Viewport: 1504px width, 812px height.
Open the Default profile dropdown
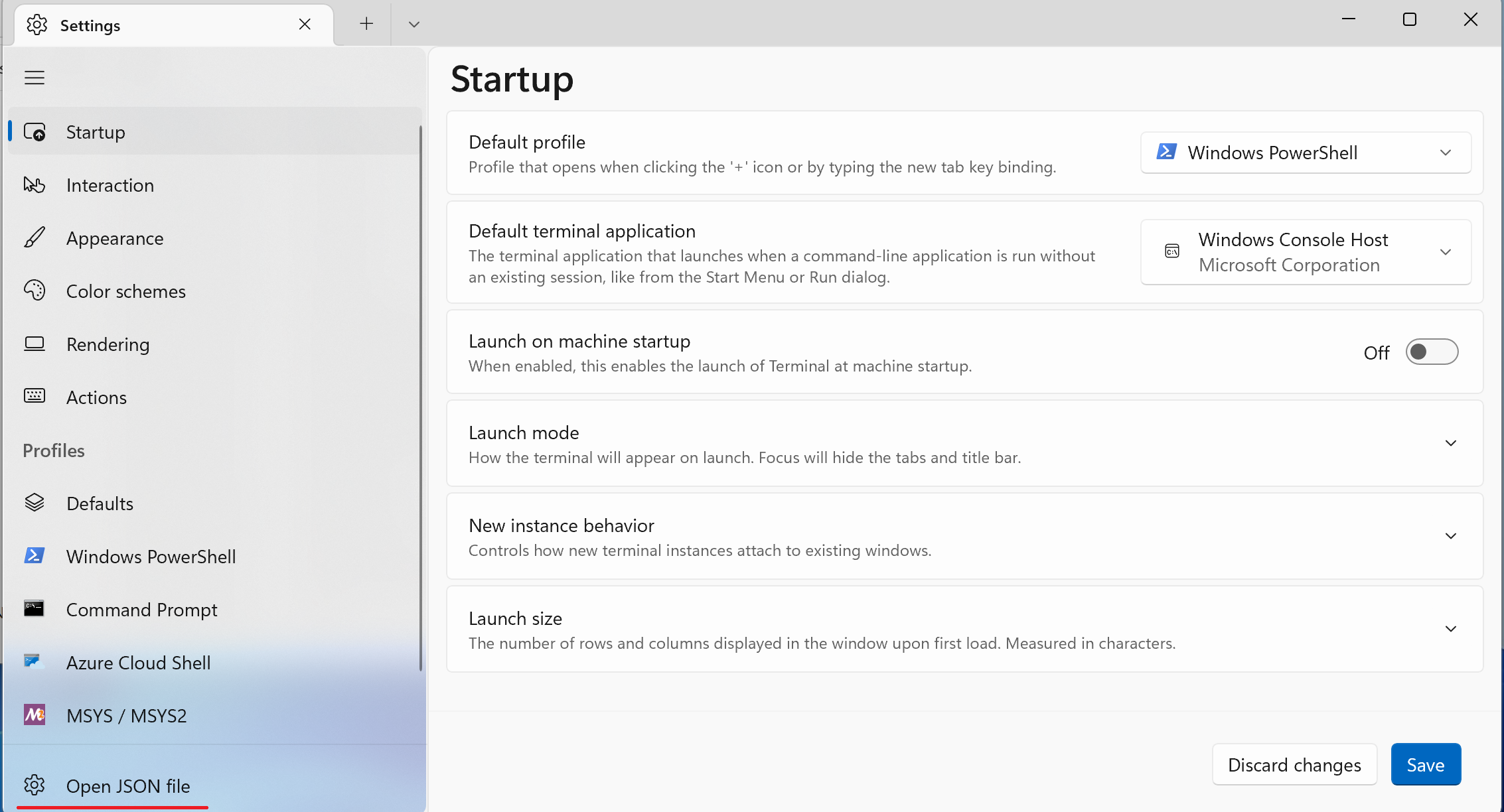(x=1305, y=153)
